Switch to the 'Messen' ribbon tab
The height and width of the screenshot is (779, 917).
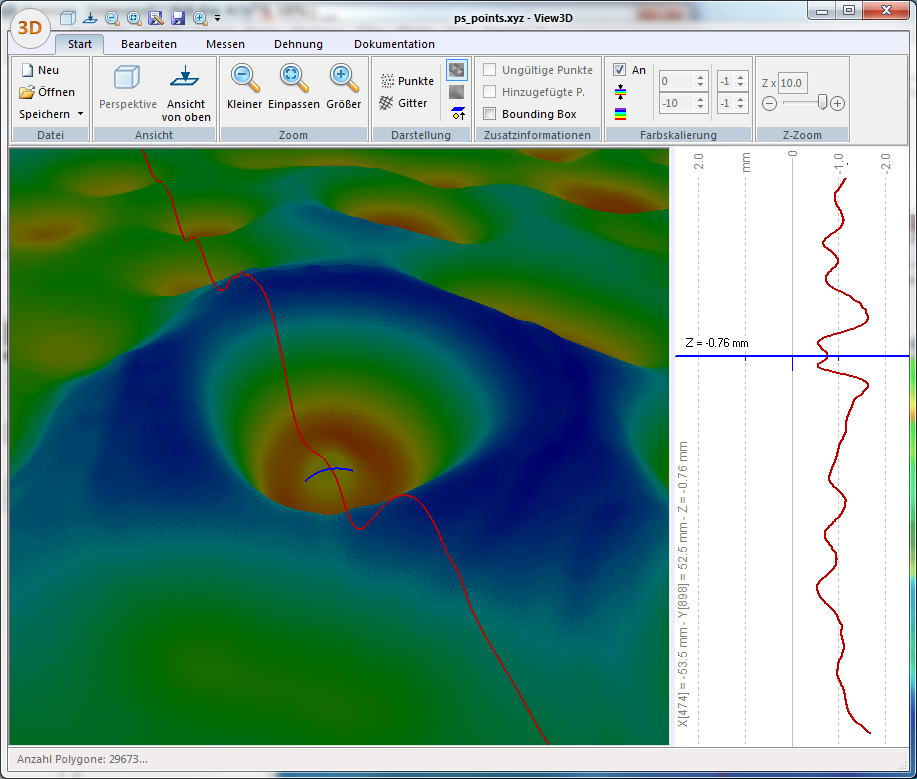tap(225, 44)
